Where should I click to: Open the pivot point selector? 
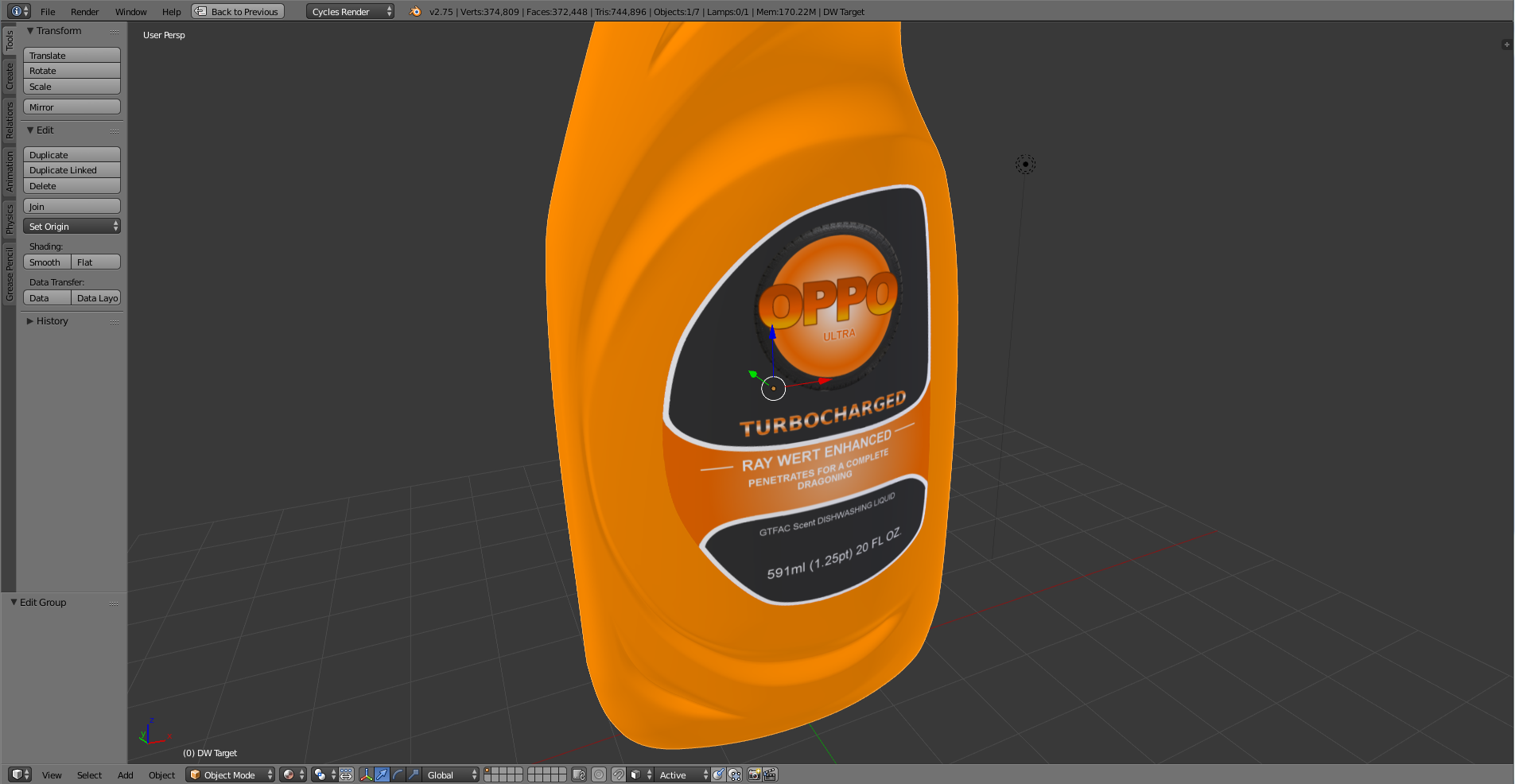point(324,774)
